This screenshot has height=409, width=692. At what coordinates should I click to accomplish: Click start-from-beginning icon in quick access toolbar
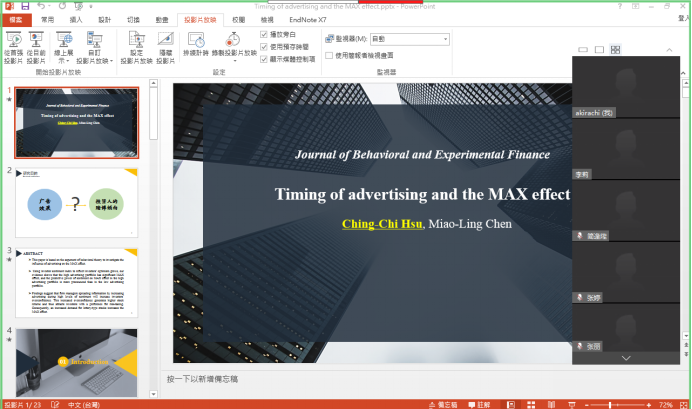coord(78,6)
